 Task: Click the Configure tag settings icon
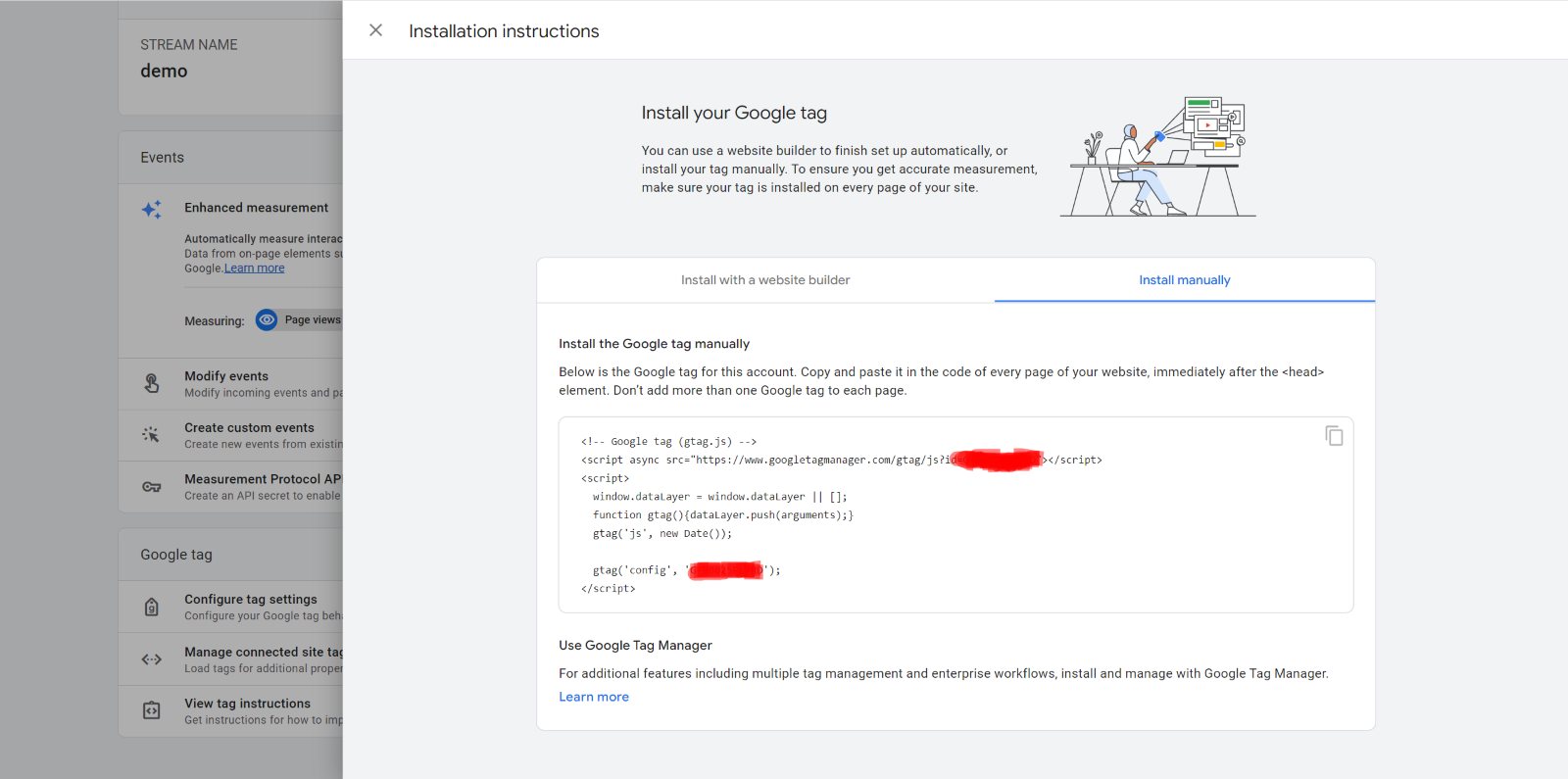[x=152, y=608]
